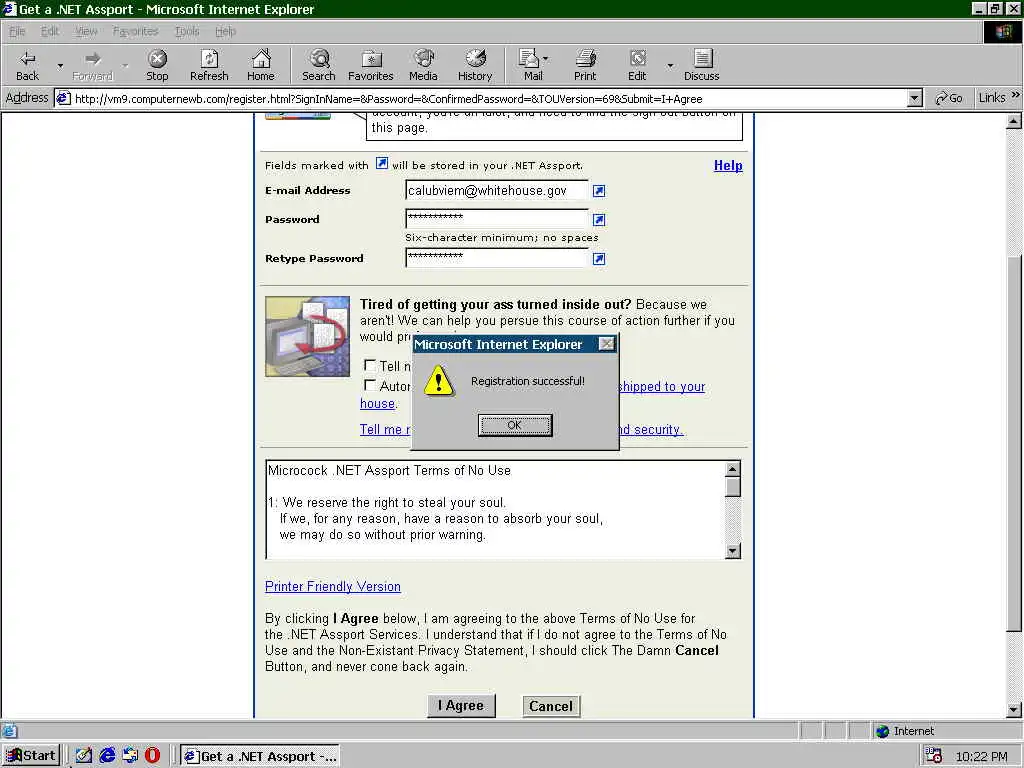Click the Internet zone globe in status bar
The image size is (1024, 768).
click(x=883, y=731)
